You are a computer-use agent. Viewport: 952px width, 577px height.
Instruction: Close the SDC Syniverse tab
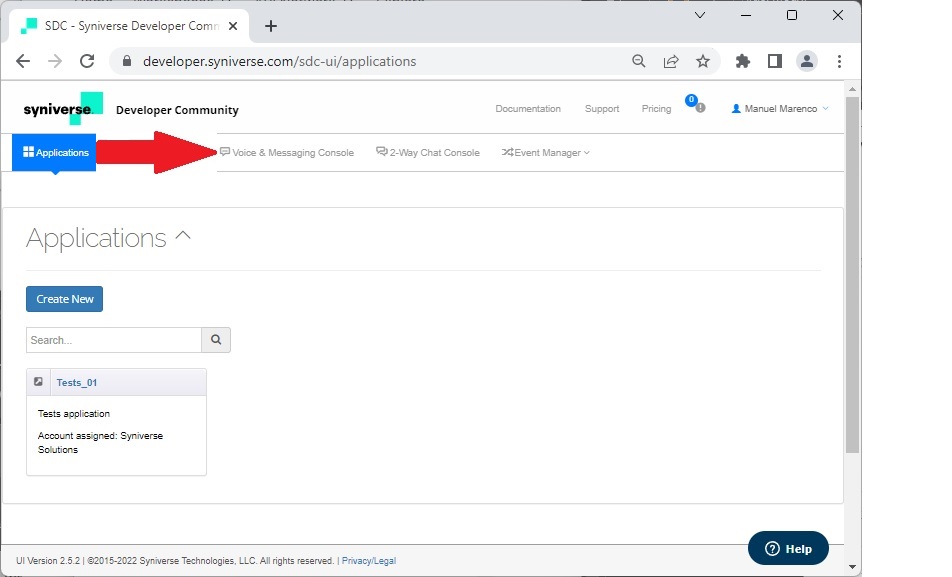(233, 26)
